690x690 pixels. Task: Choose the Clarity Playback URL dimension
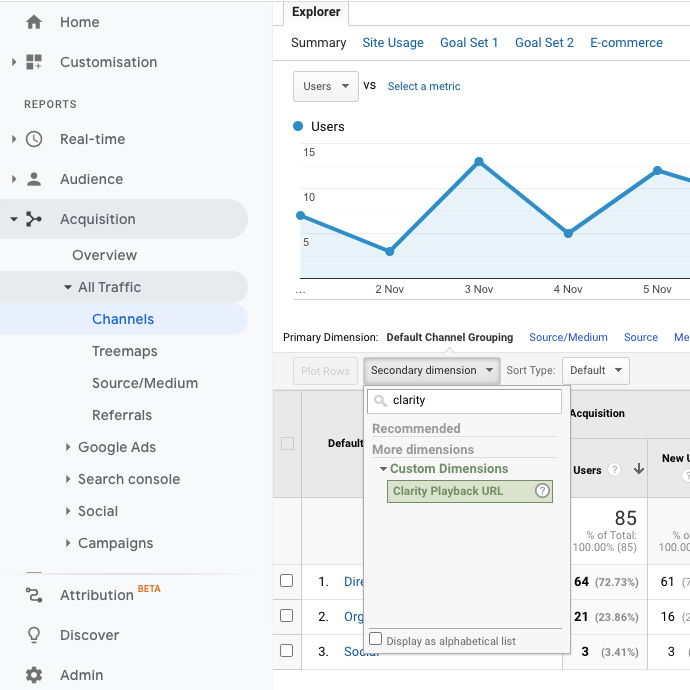(470, 491)
